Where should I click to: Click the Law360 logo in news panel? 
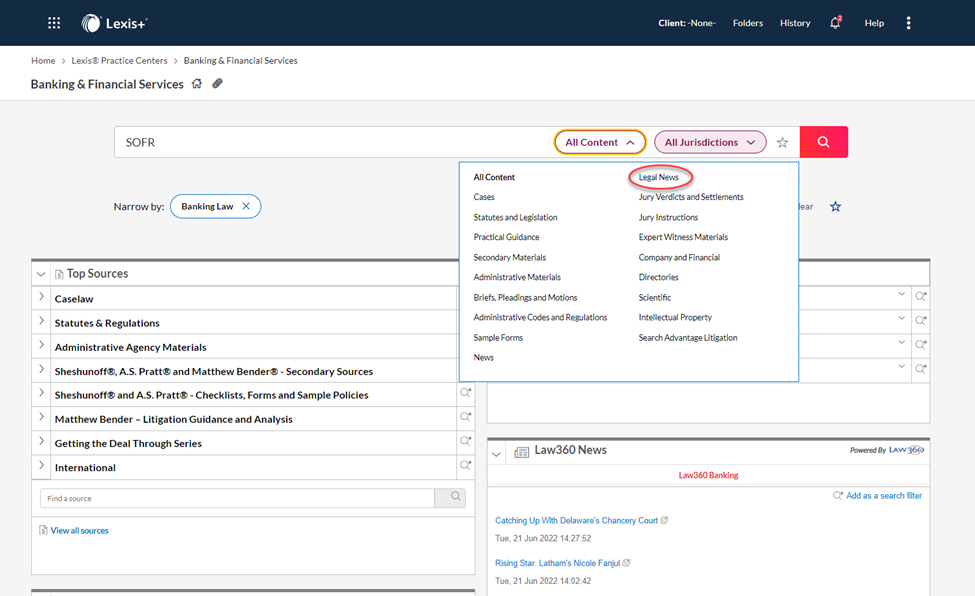(x=906, y=450)
